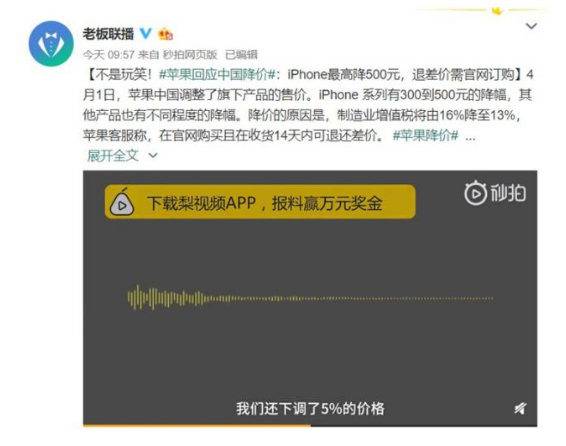The width and height of the screenshot is (566, 446).
Task: Click the 已编辑 edited label
Action: tap(241, 55)
